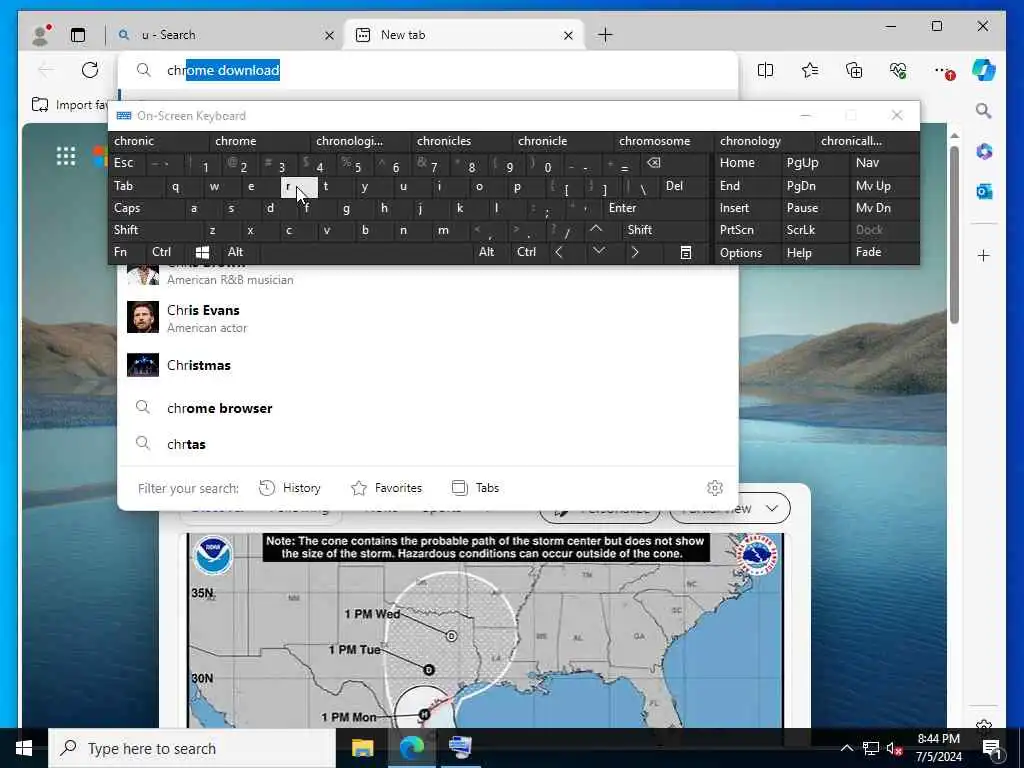This screenshot has height=768, width=1024.
Task: Add app with sidebar plus icon
Action: (x=984, y=255)
